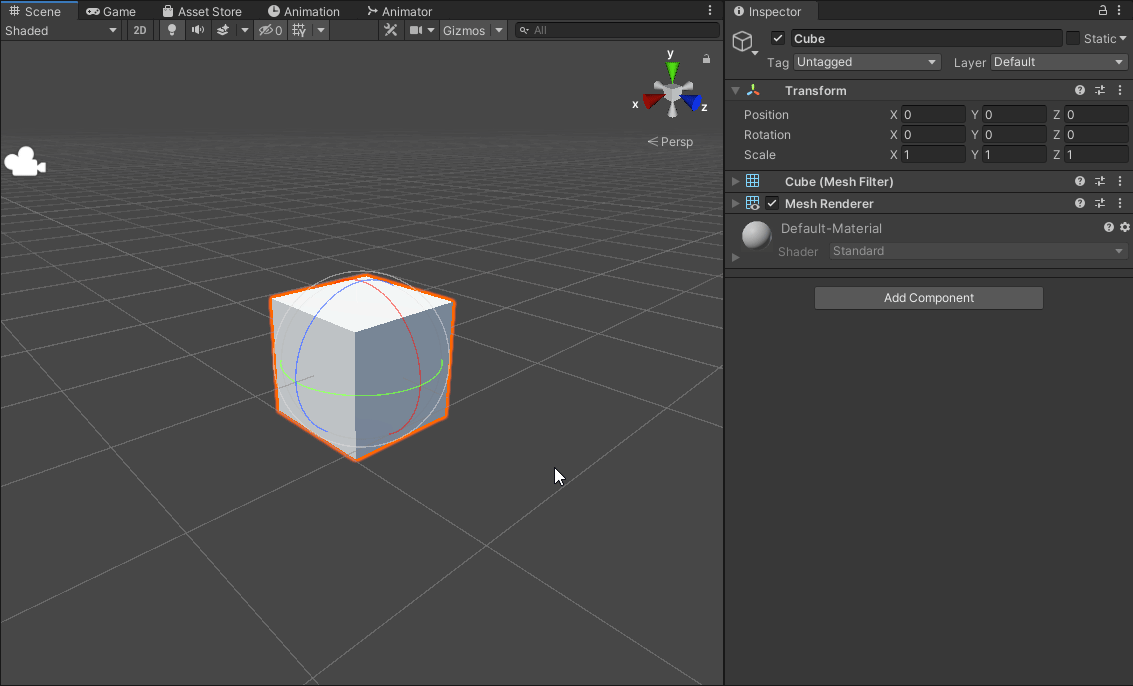Image resolution: width=1133 pixels, height=686 pixels.
Task: Disable the Mesh Renderer component checkbox
Action: coord(772,203)
